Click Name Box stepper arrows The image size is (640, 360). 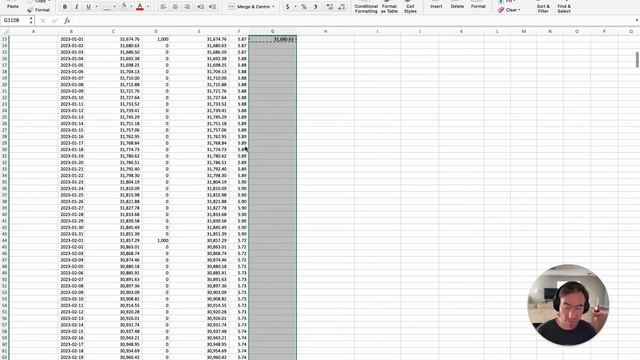31,20
